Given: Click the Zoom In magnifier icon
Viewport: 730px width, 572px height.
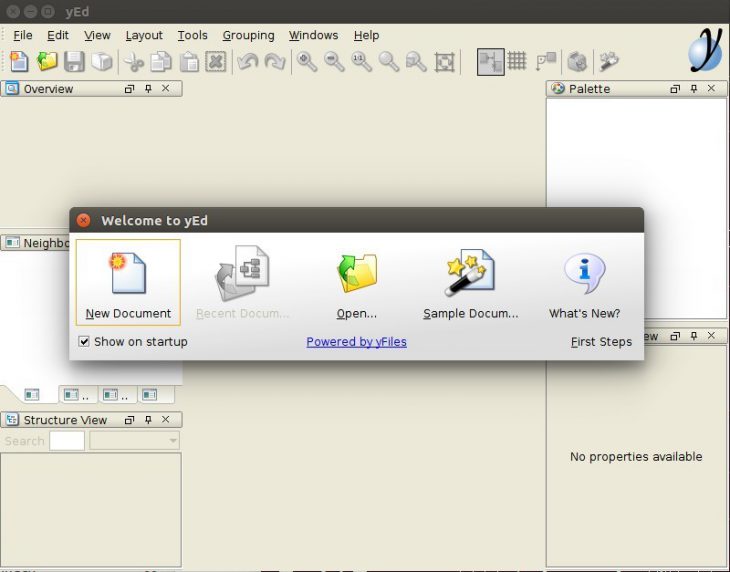Looking at the screenshot, I should coord(307,61).
